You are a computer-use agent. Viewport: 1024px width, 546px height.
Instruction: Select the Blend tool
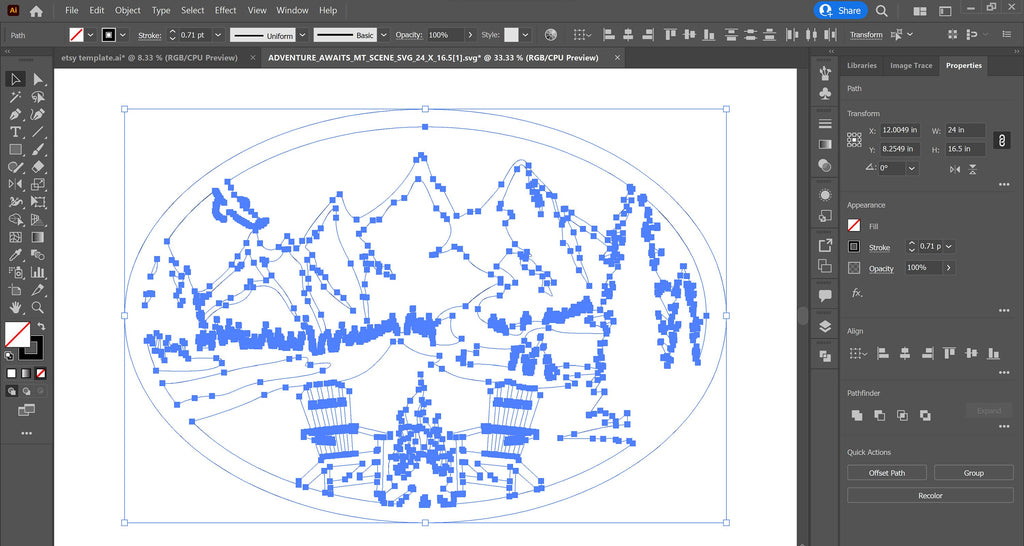coord(38,255)
